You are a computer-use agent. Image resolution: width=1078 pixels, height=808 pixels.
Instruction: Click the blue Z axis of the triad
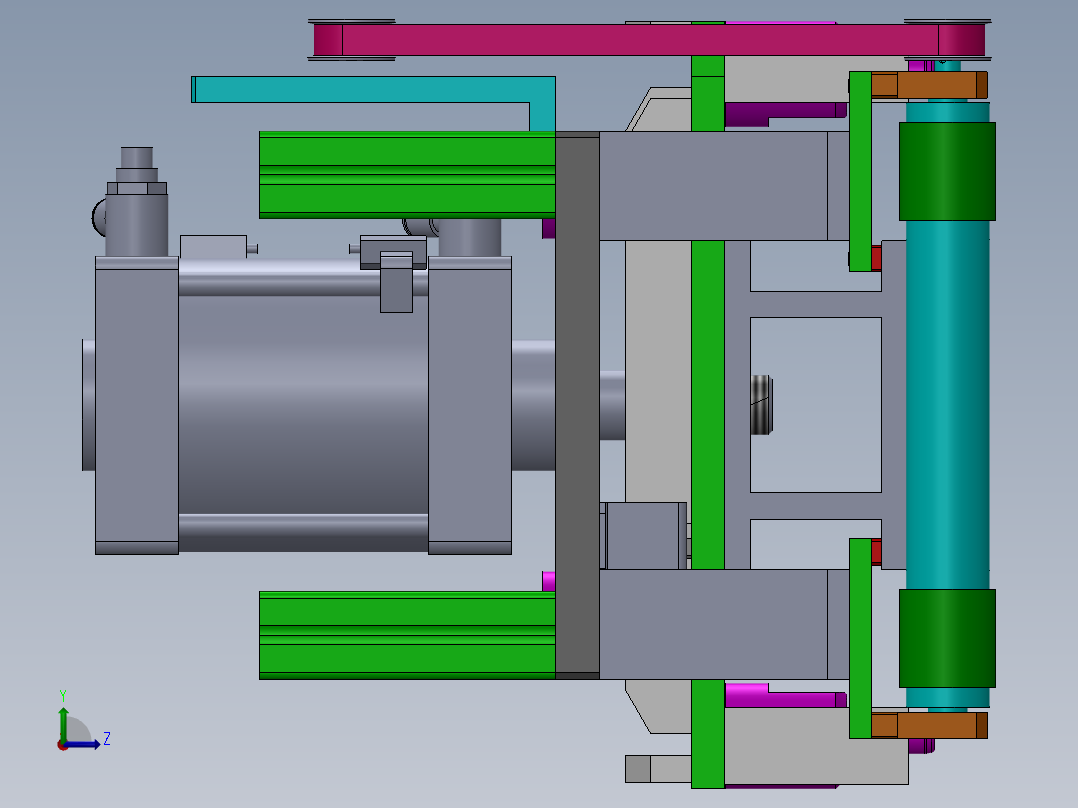coord(82,744)
